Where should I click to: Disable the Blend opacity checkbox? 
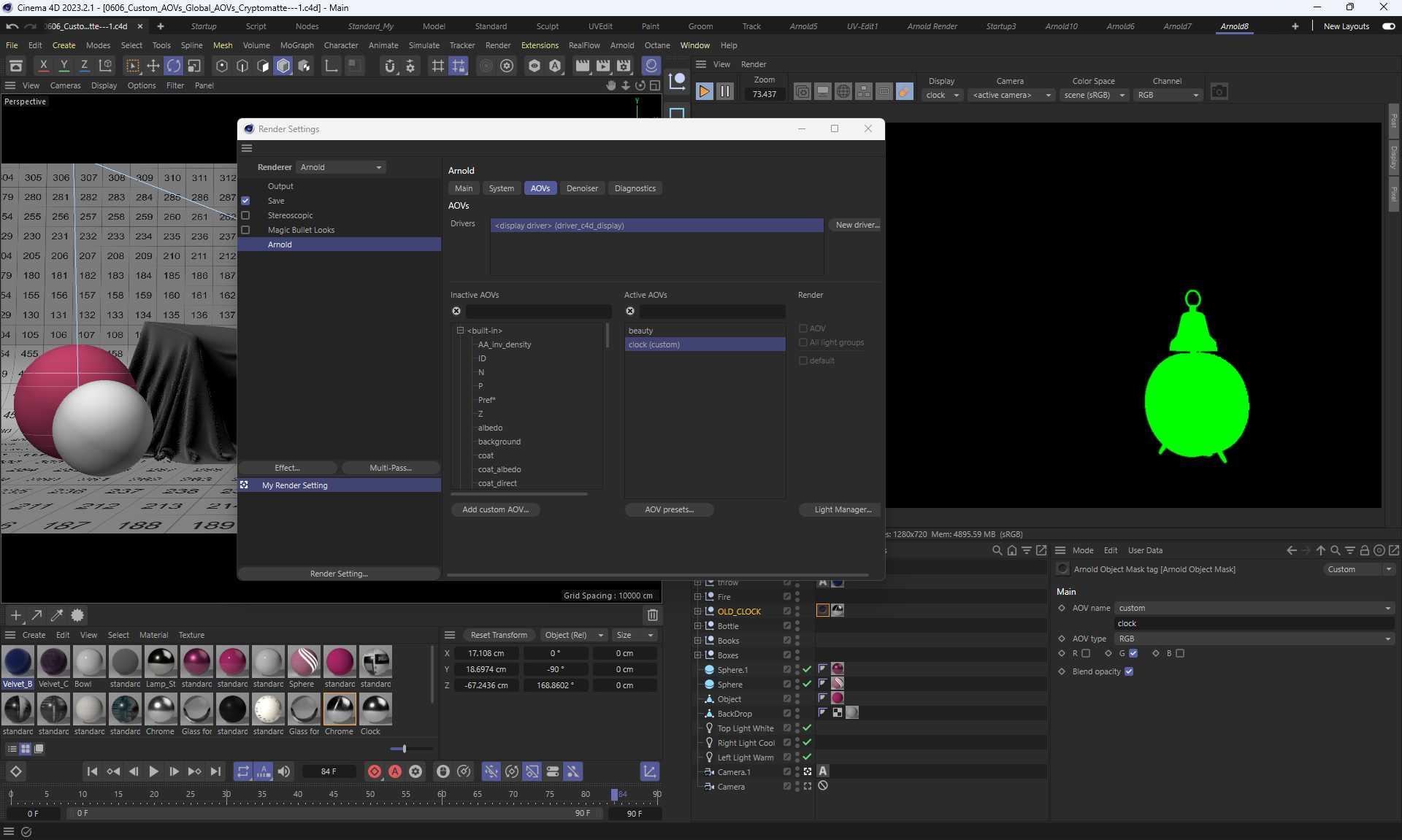pyautogui.click(x=1129, y=671)
